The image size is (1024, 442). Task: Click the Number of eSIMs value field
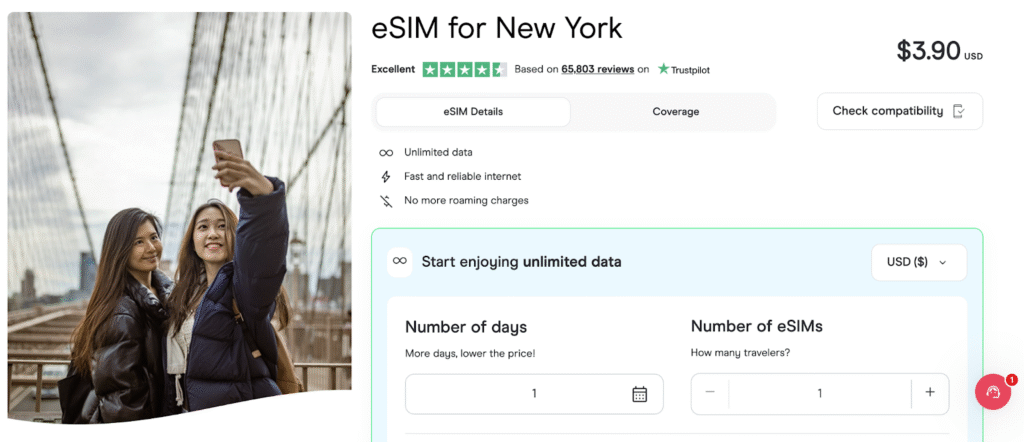coord(820,394)
